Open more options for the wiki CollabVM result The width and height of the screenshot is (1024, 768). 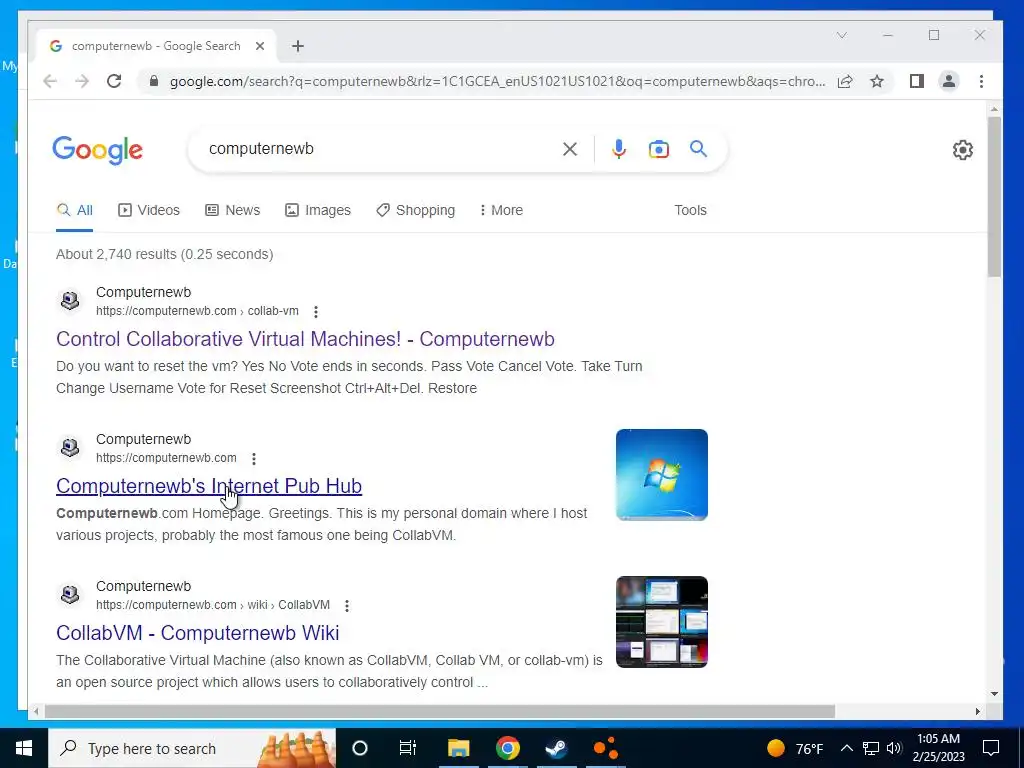[347, 605]
